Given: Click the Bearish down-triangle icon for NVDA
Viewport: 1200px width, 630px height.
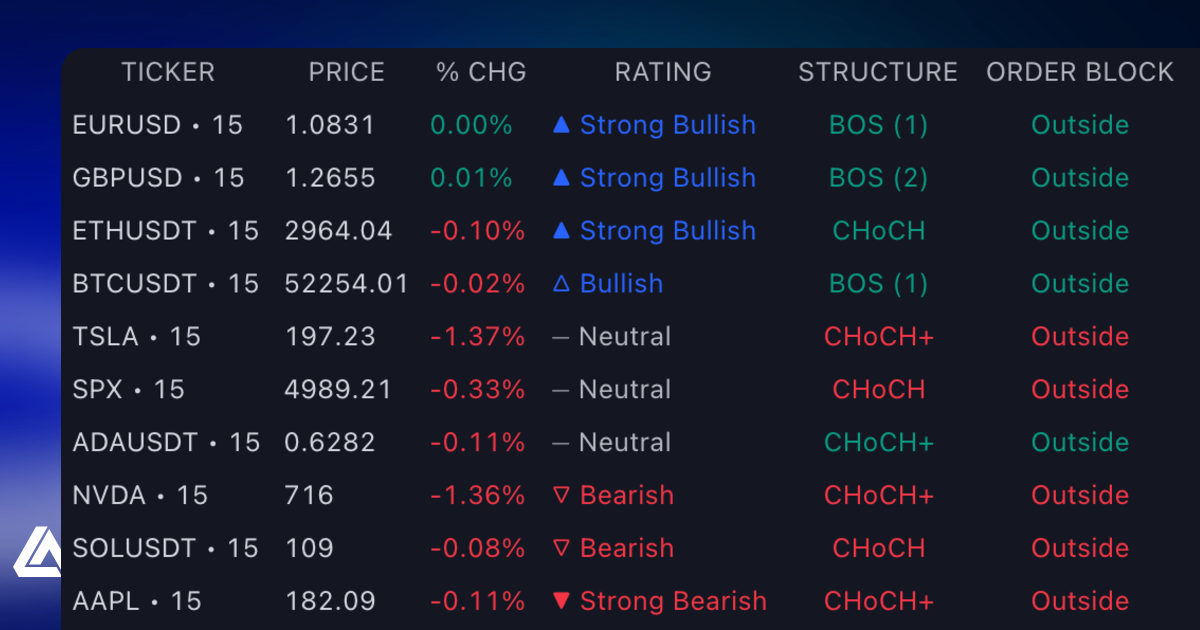Looking at the screenshot, I should [561, 495].
